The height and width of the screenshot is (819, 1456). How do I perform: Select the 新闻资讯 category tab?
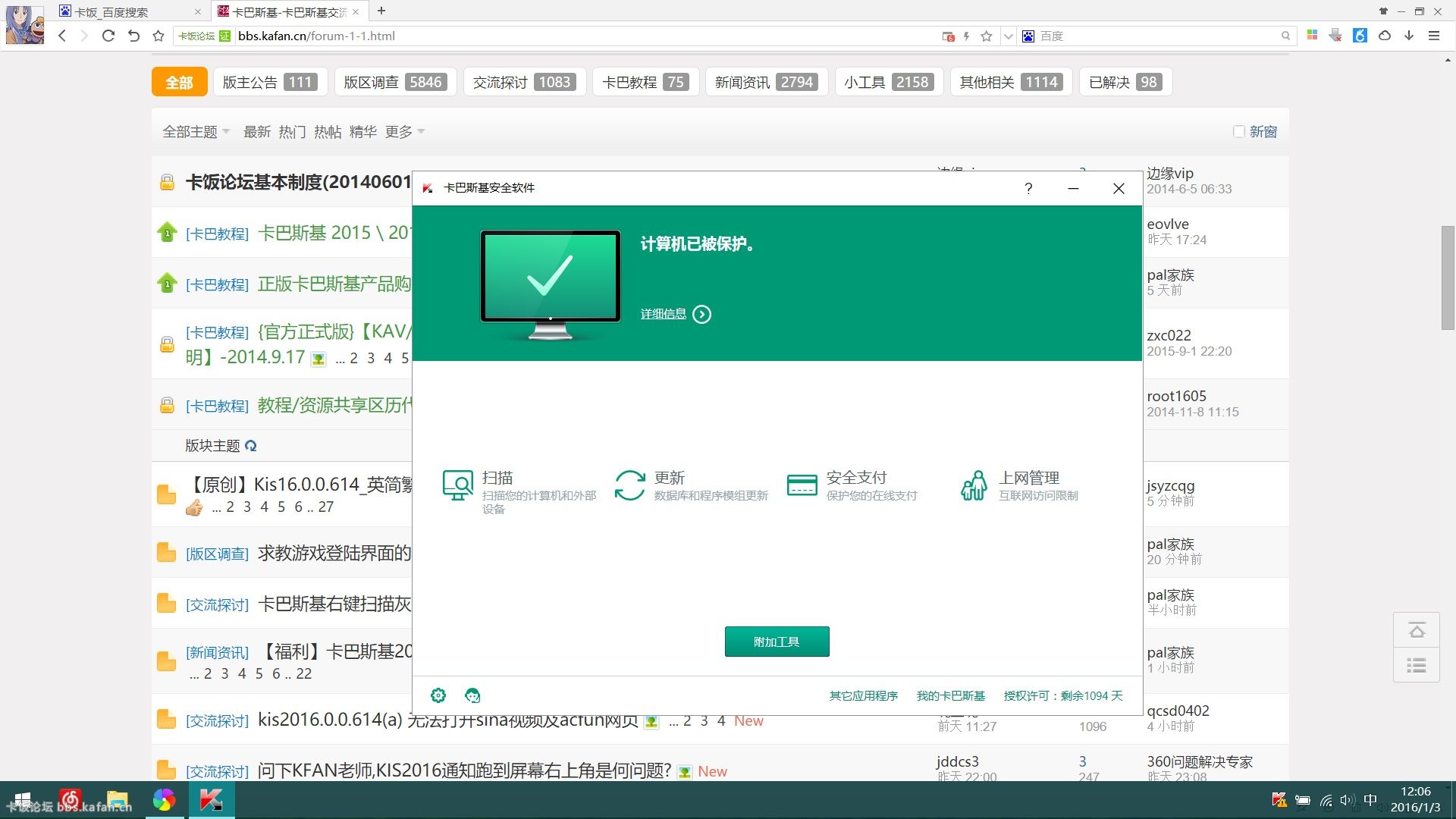tap(767, 82)
